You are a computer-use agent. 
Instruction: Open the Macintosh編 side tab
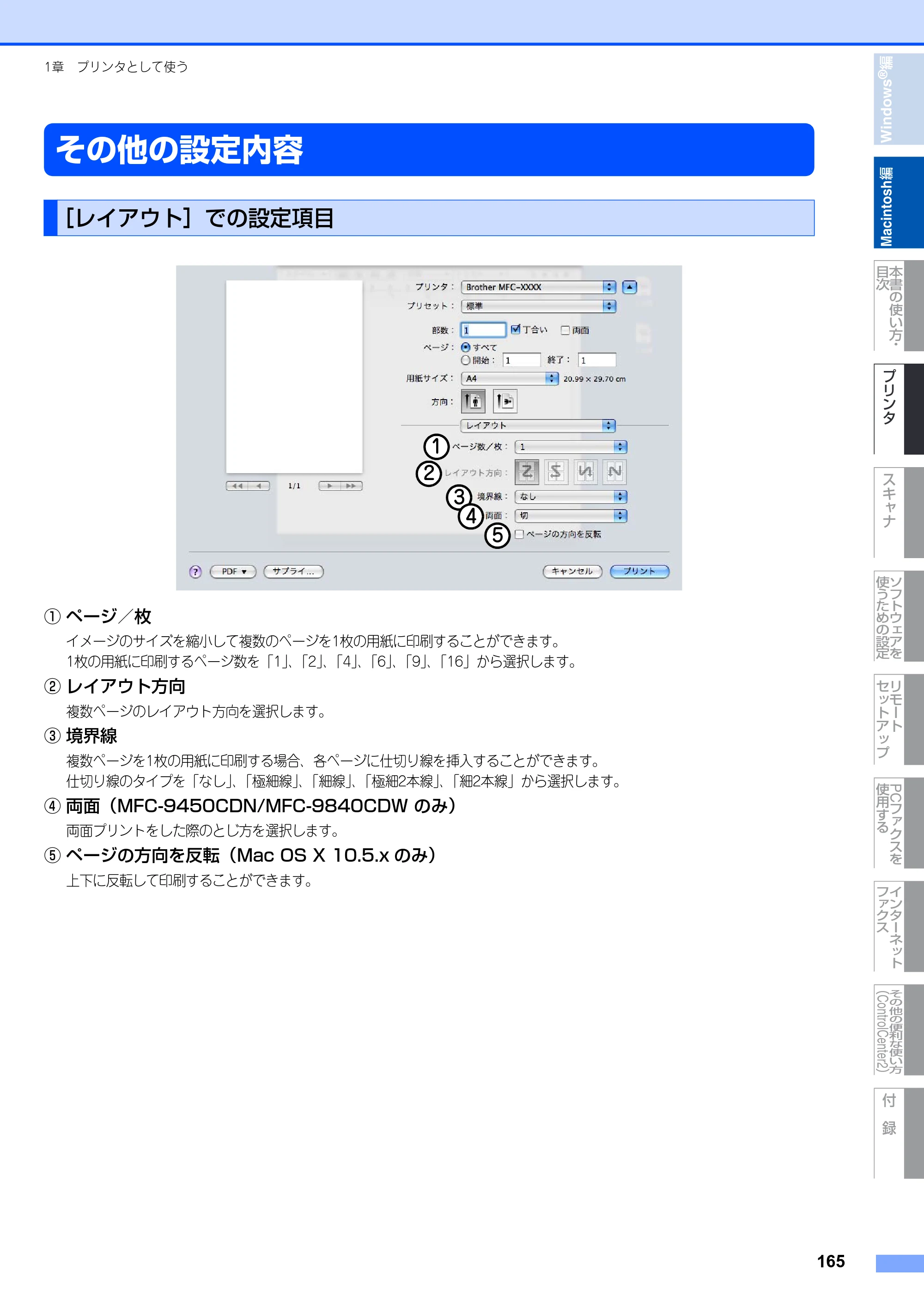pos(899,203)
